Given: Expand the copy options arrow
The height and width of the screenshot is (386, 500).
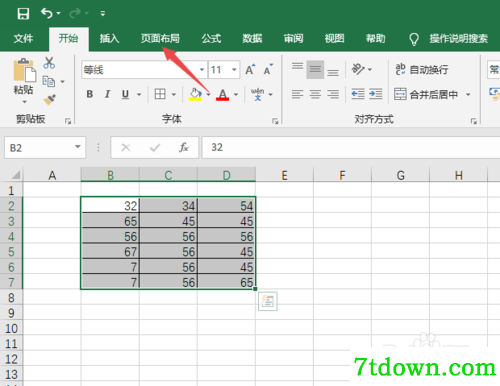Looking at the screenshot, I should point(62,81).
